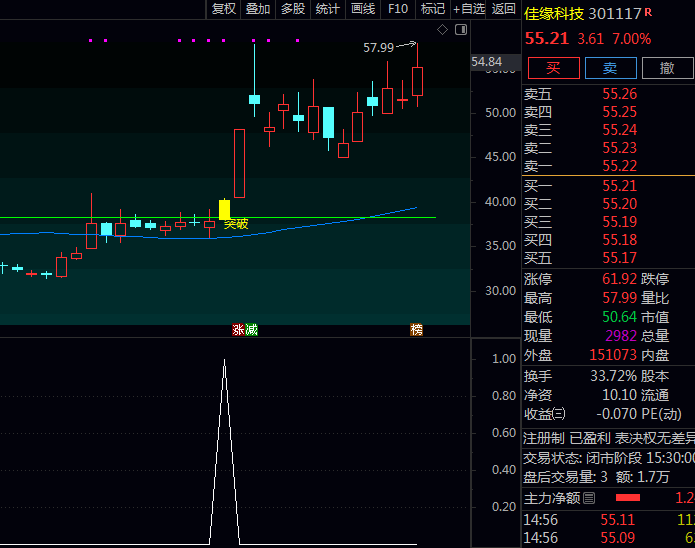Open 多股 multi-stock view

coord(292,9)
